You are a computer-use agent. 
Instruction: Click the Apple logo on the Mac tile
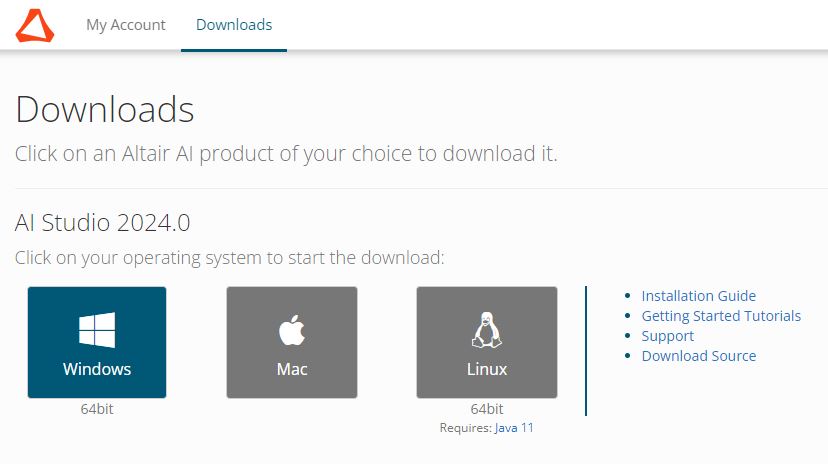[292, 330]
